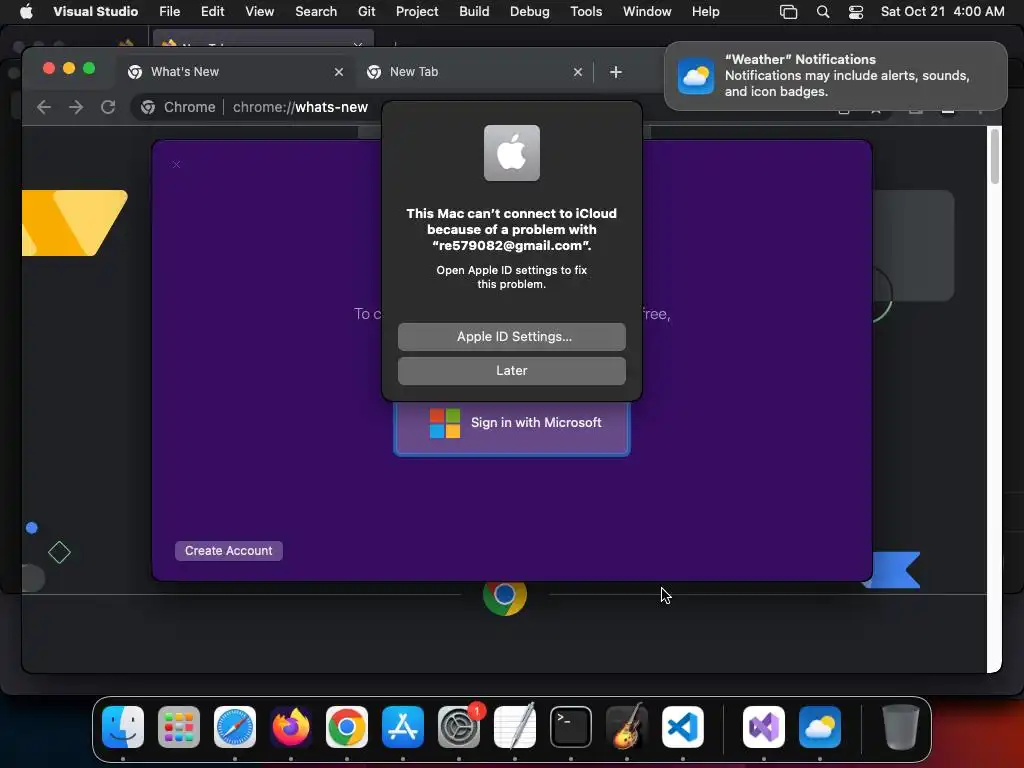The width and height of the screenshot is (1024, 768).
Task: Close the New Tab tab
Action: 577,72
